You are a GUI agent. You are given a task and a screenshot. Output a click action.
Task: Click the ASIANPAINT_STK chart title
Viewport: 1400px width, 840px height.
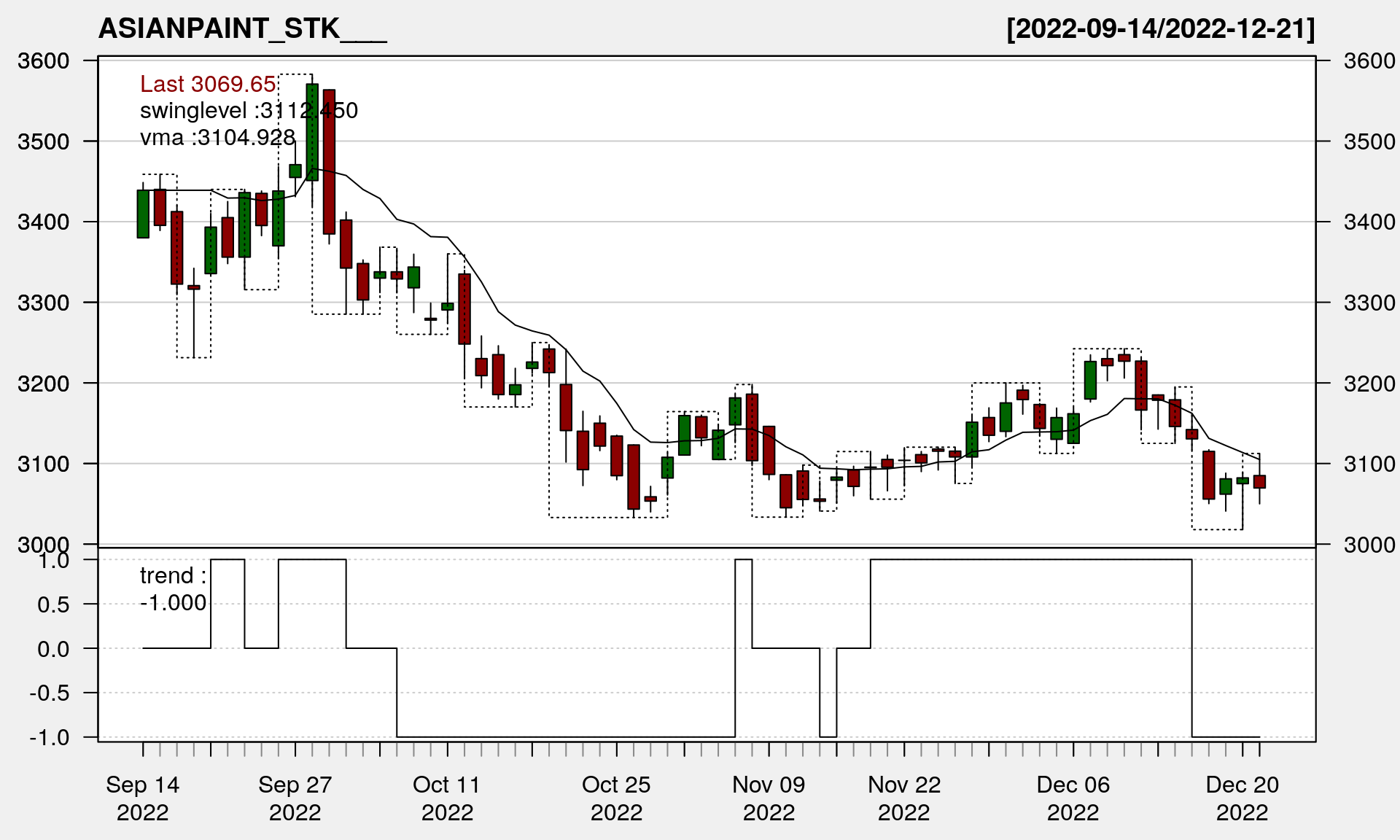tap(242, 28)
